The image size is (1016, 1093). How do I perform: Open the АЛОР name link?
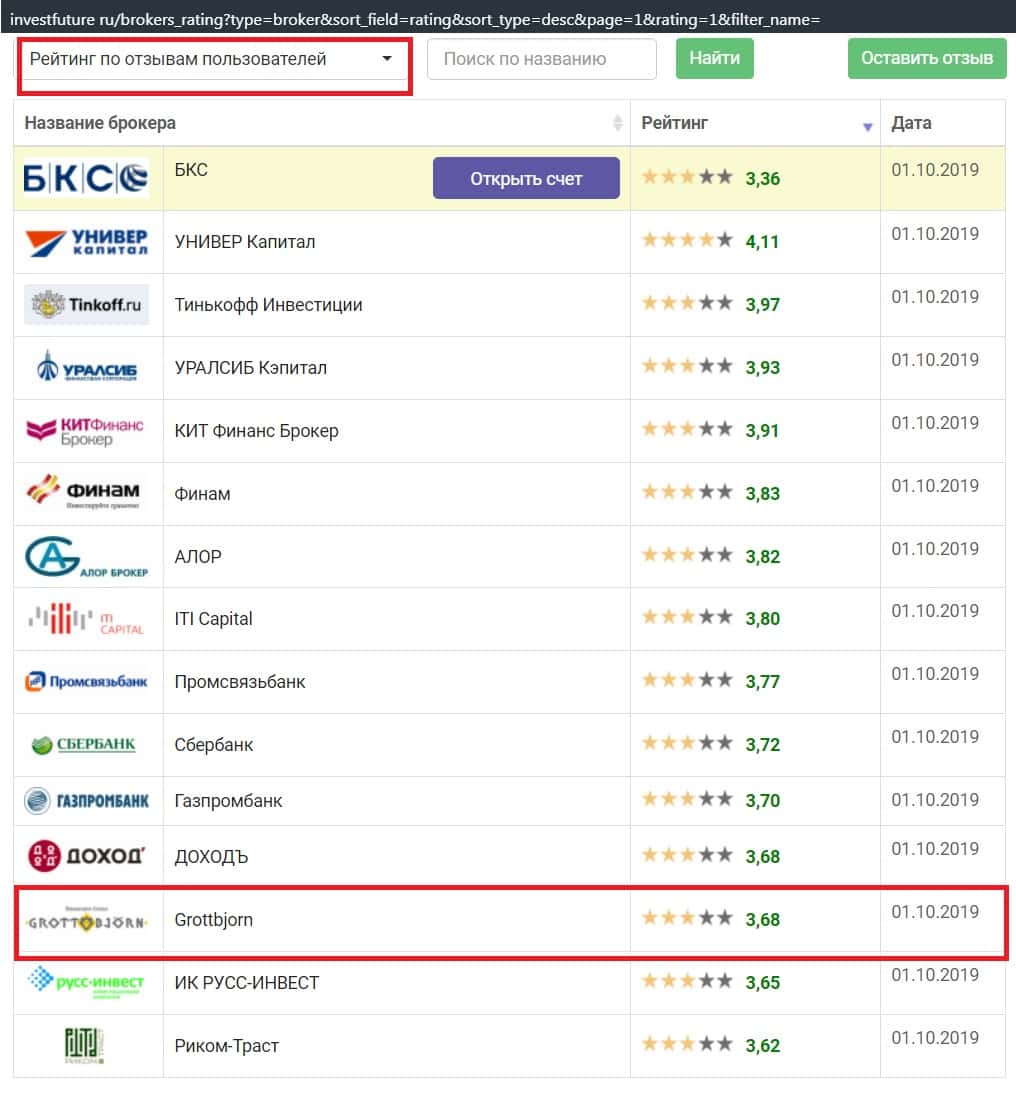(198, 557)
